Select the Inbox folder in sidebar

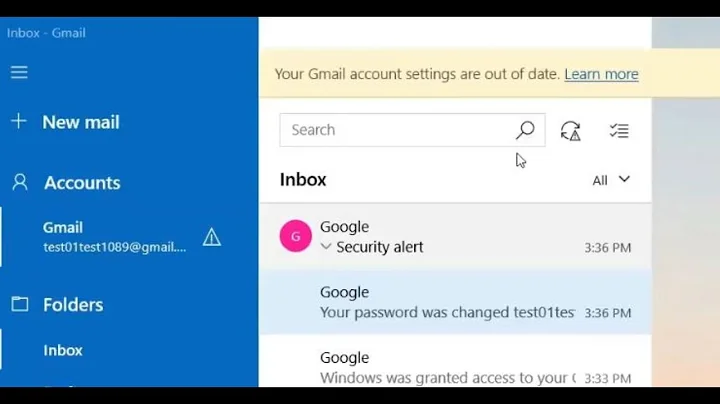pyautogui.click(x=63, y=350)
